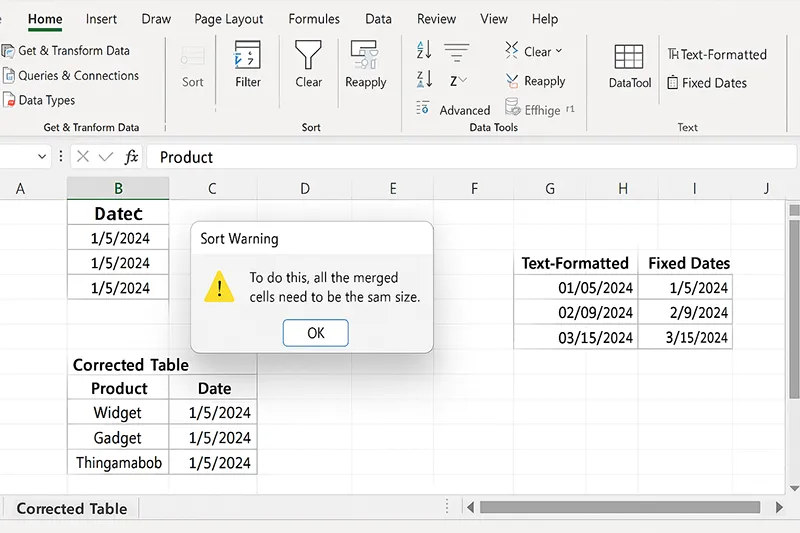Select the Corrected Table title cell
Screen dimensions: 800x533
pos(131,365)
